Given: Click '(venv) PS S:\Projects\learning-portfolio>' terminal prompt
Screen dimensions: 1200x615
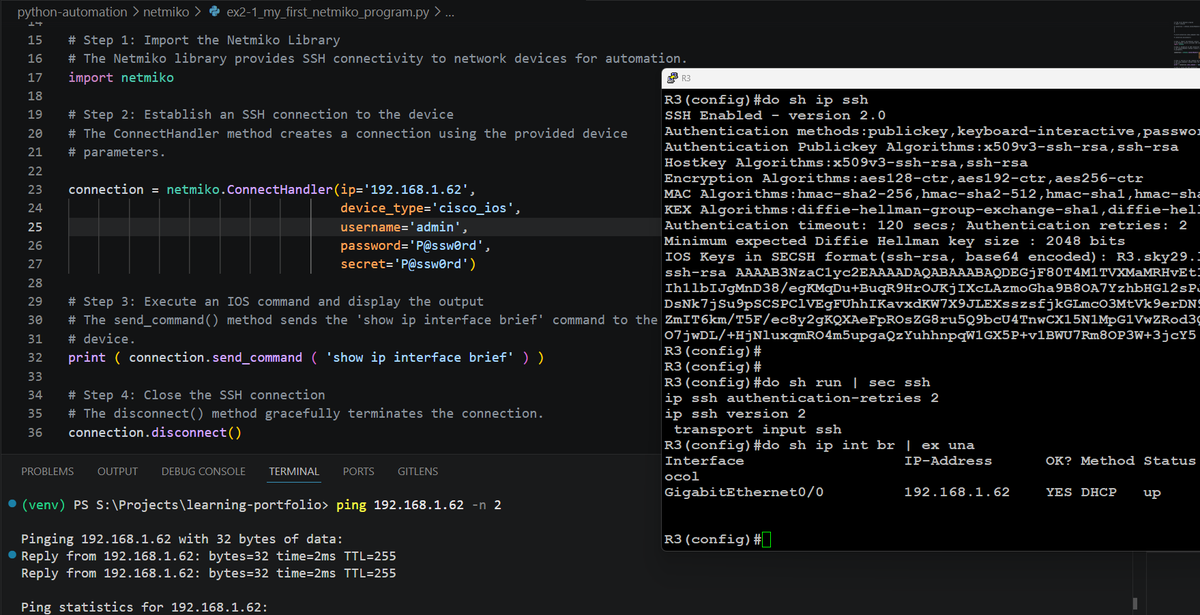Looking at the screenshot, I should 176,504.
